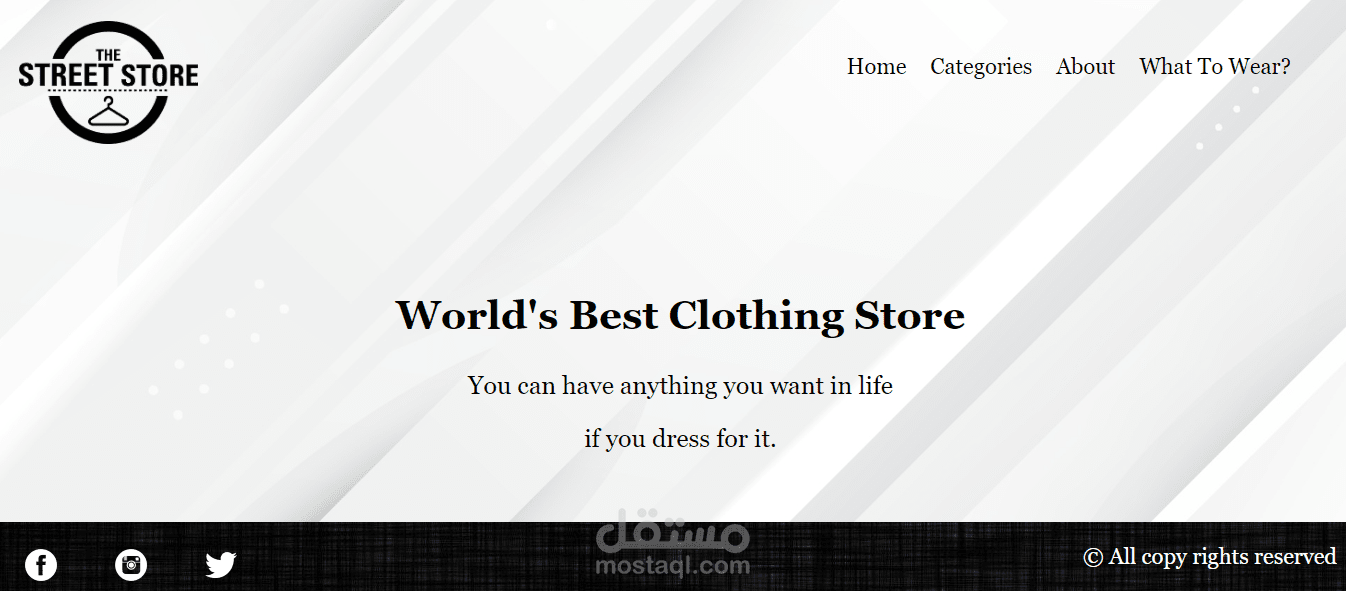This screenshot has height=591, width=1346.
Task: Select the World's Best Clothing Store heading
Action: pyautogui.click(x=680, y=315)
